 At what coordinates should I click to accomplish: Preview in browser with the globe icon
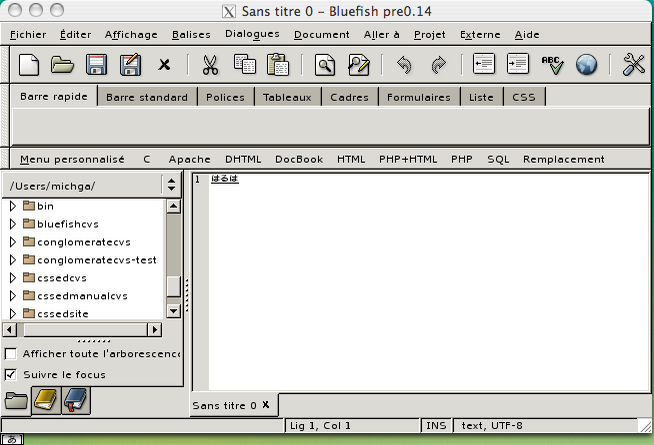tap(586, 65)
